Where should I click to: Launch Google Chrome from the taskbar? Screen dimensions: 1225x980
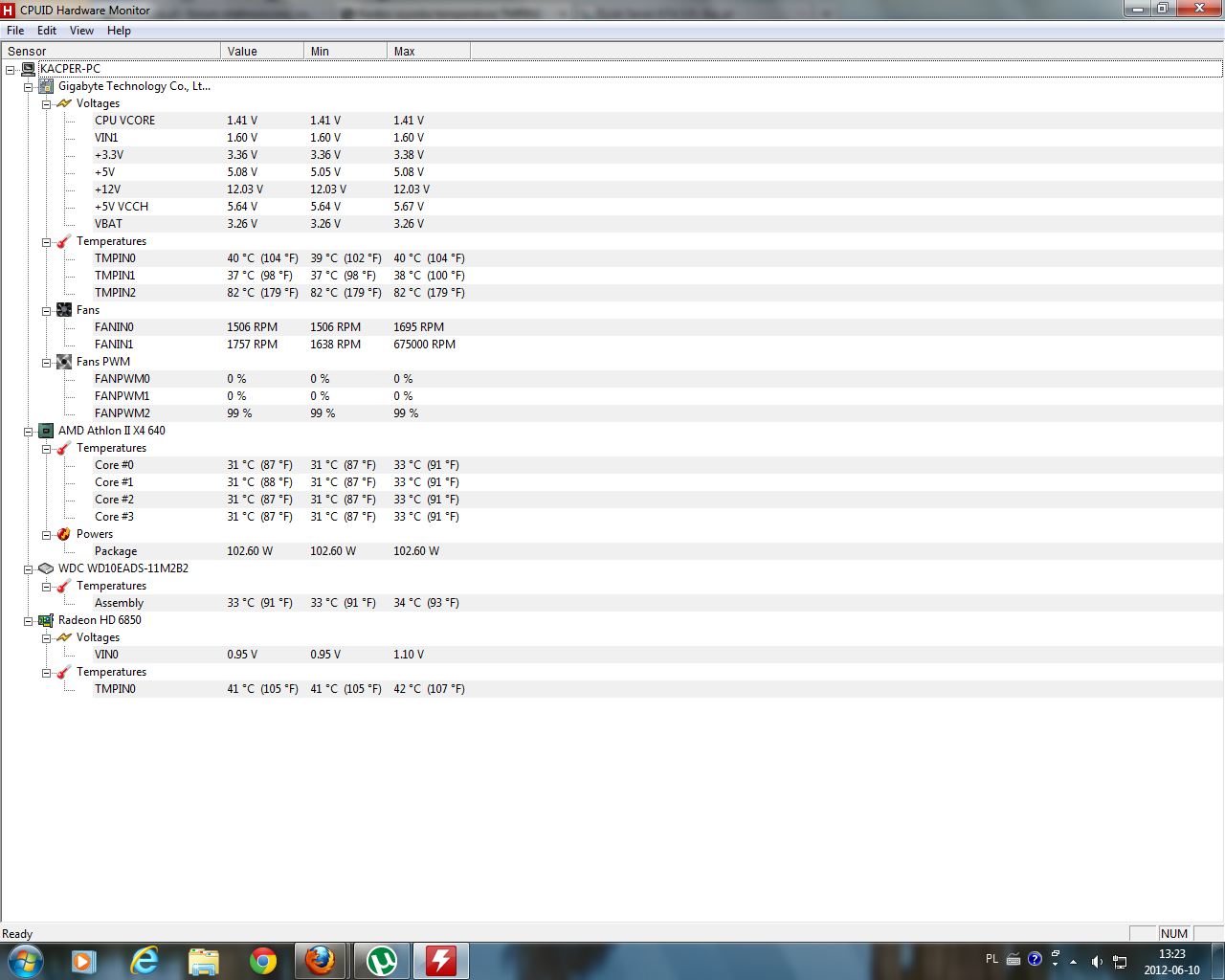click(263, 961)
